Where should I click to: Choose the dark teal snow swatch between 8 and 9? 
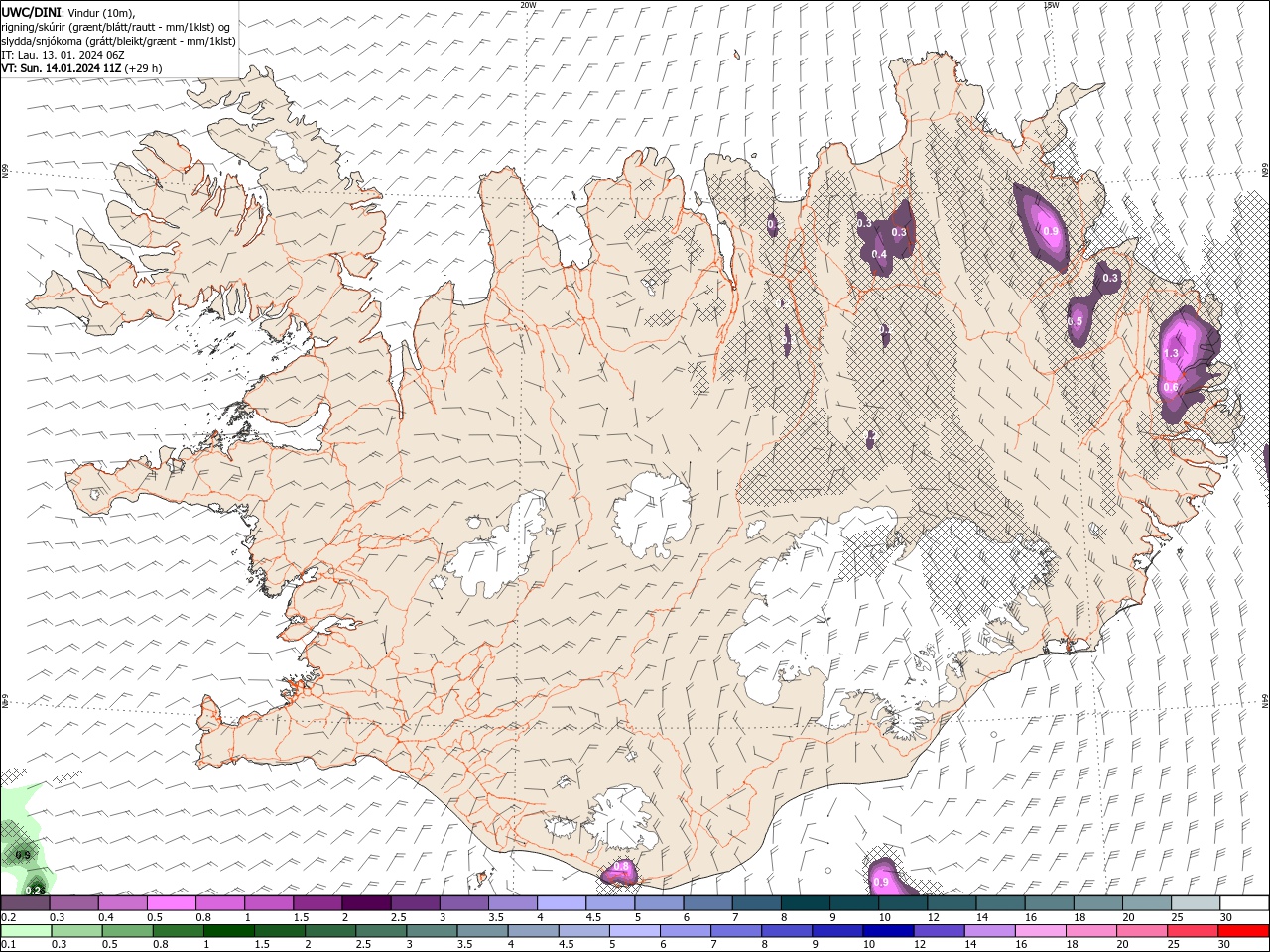tap(806, 903)
